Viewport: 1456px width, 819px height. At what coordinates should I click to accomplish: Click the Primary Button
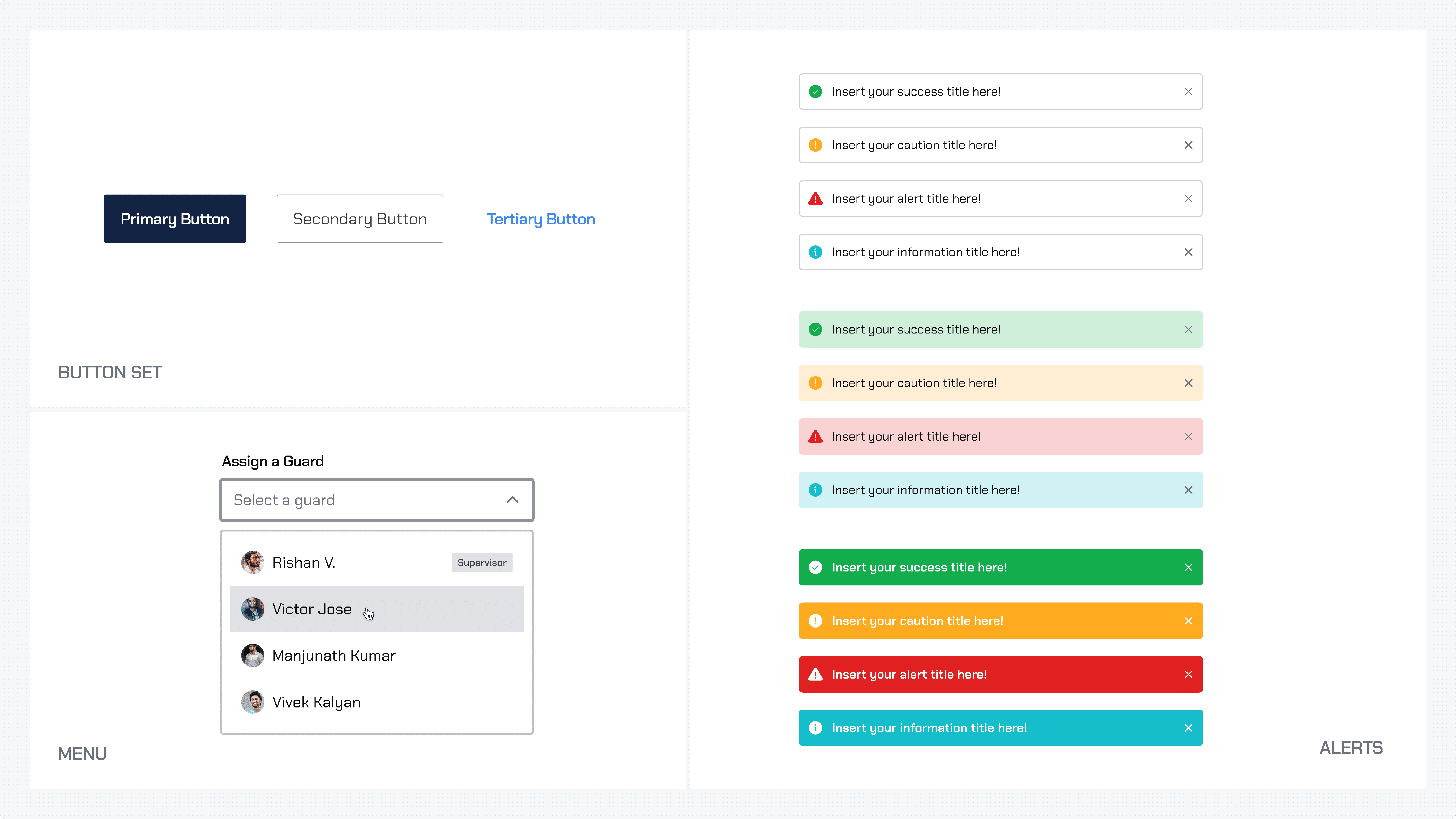click(175, 219)
